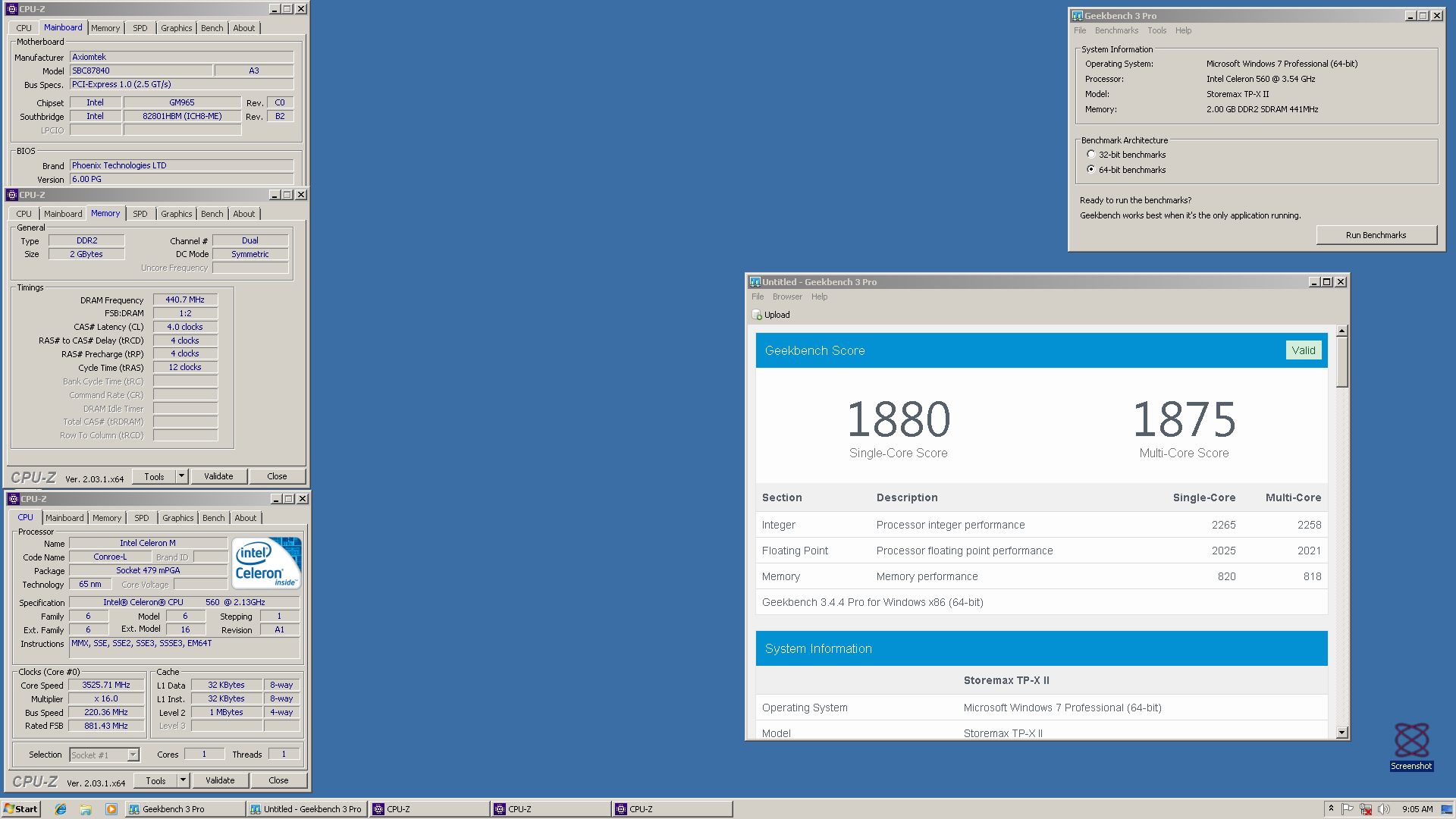The image size is (1456, 819).
Task: Open About tab in Mainboard CPU-Z window
Action: pyautogui.click(x=243, y=28)
